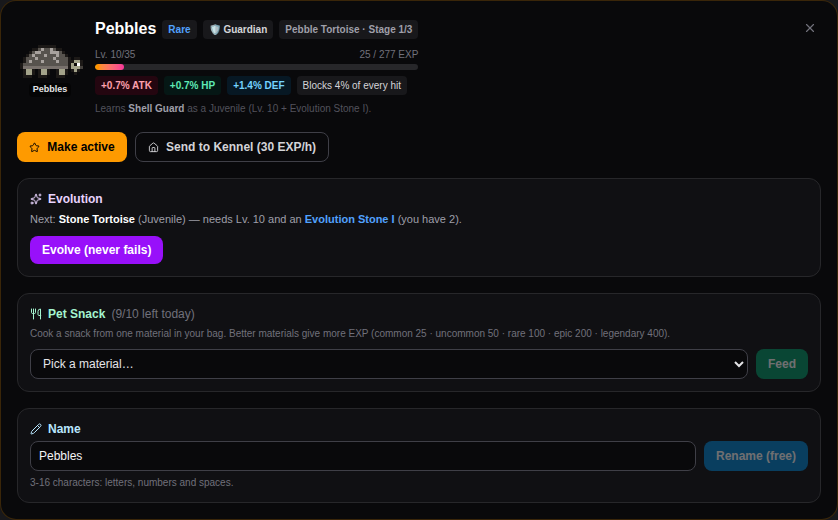
Task: Click the Pebble Tortoise Stage 1/3 badge
Action: pos(348,29)
